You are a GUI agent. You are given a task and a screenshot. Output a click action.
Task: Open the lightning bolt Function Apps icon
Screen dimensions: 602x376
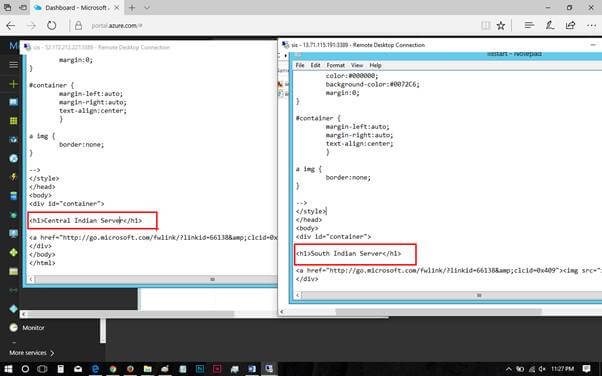click(13, 177)
